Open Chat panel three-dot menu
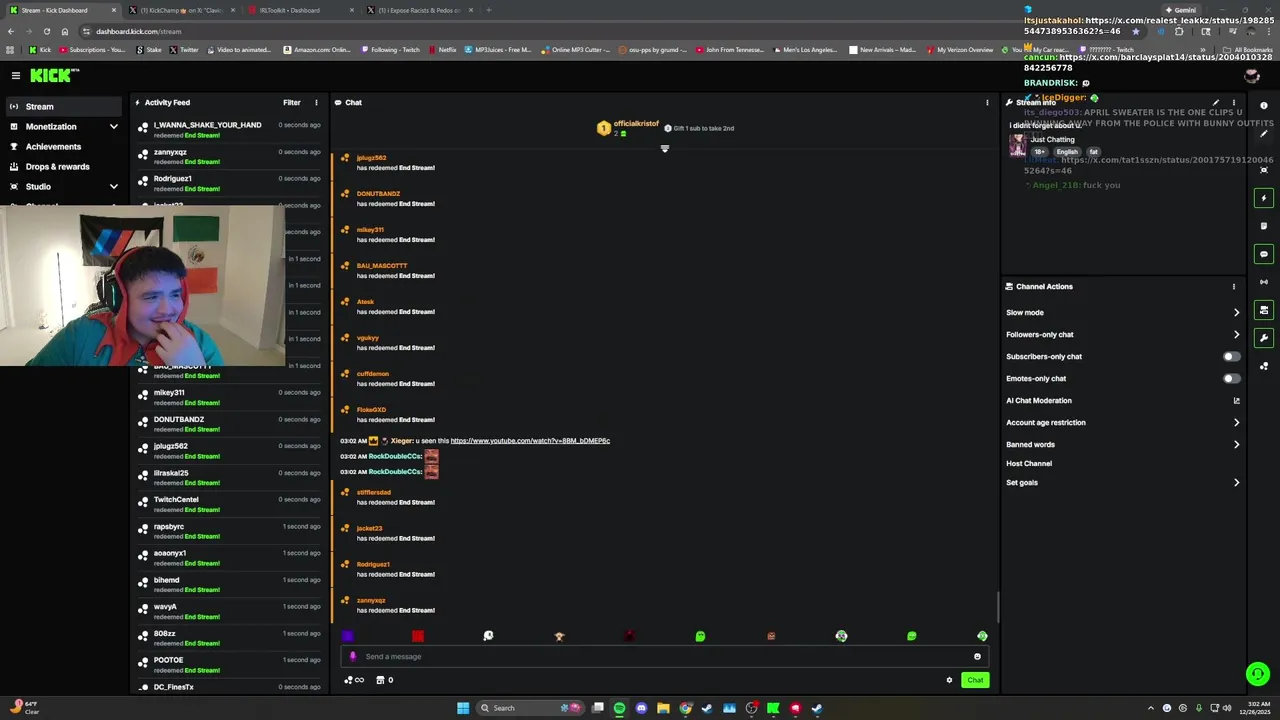This screenshot has width=1280, height=720. [x=987, y=102]
